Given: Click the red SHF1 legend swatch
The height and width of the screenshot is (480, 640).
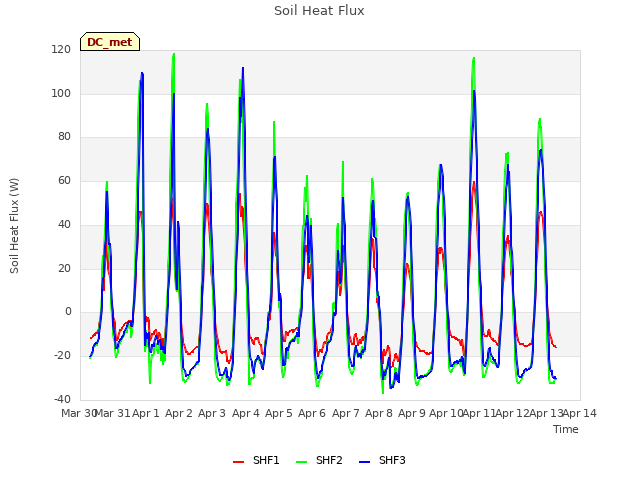Looking at the screenshot, I should point(238,461).
